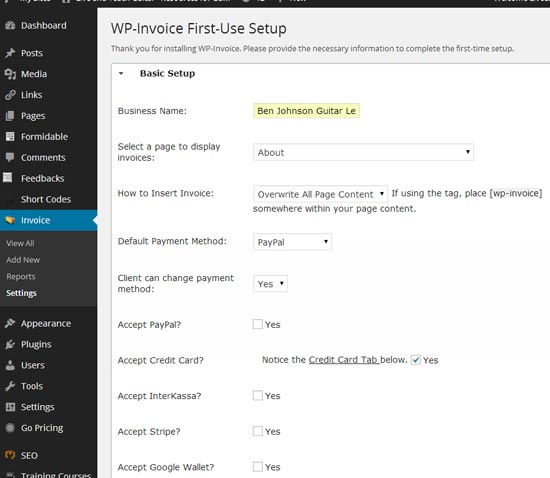Click the Comments bubble icon

click(10, 157)
